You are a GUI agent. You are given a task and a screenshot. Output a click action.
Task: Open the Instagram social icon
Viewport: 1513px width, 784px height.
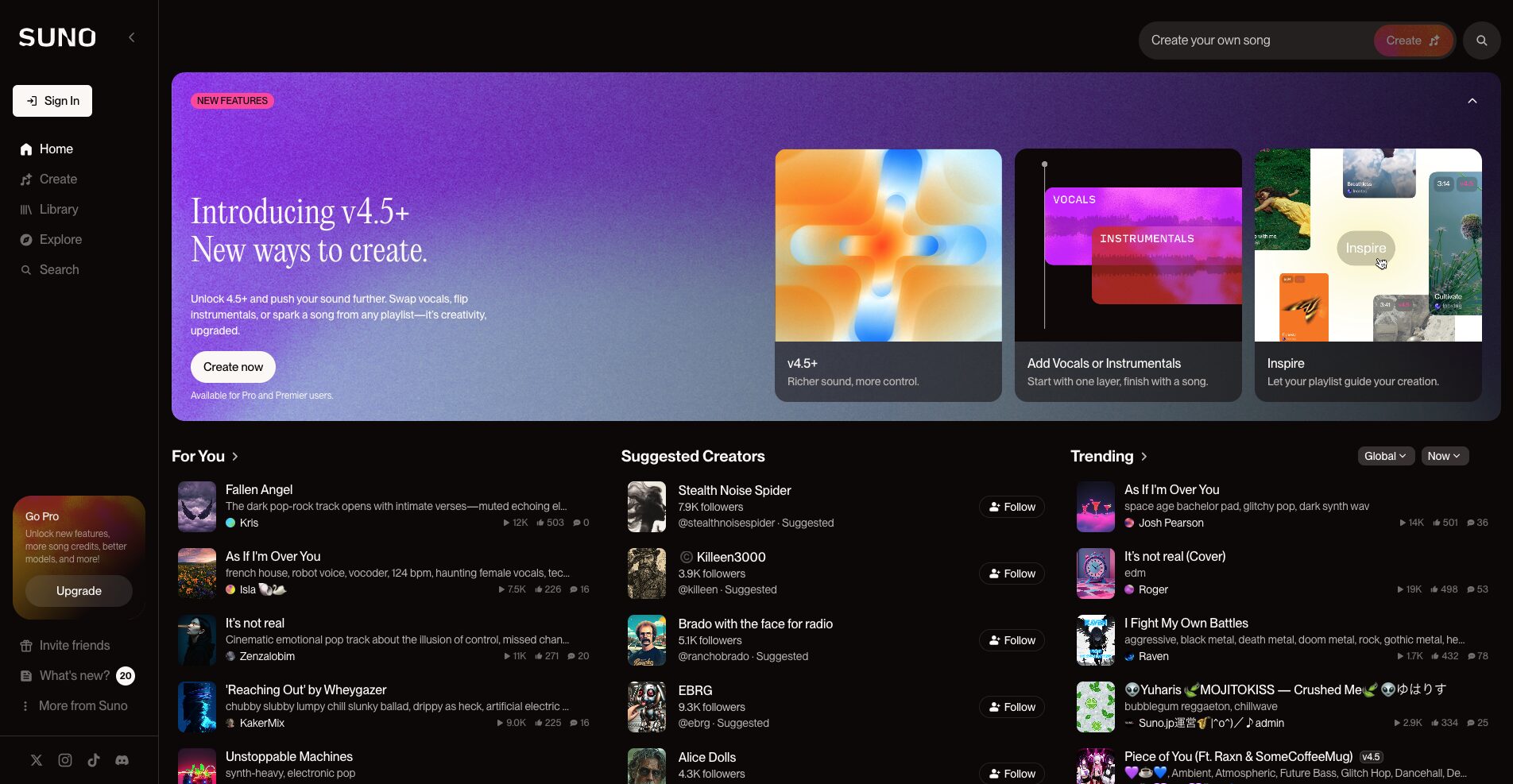[x=65, y=760]
